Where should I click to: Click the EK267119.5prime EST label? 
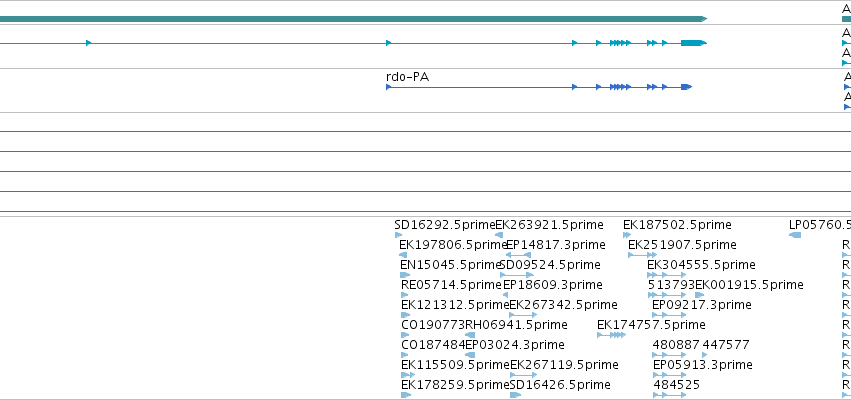point(564,365)
